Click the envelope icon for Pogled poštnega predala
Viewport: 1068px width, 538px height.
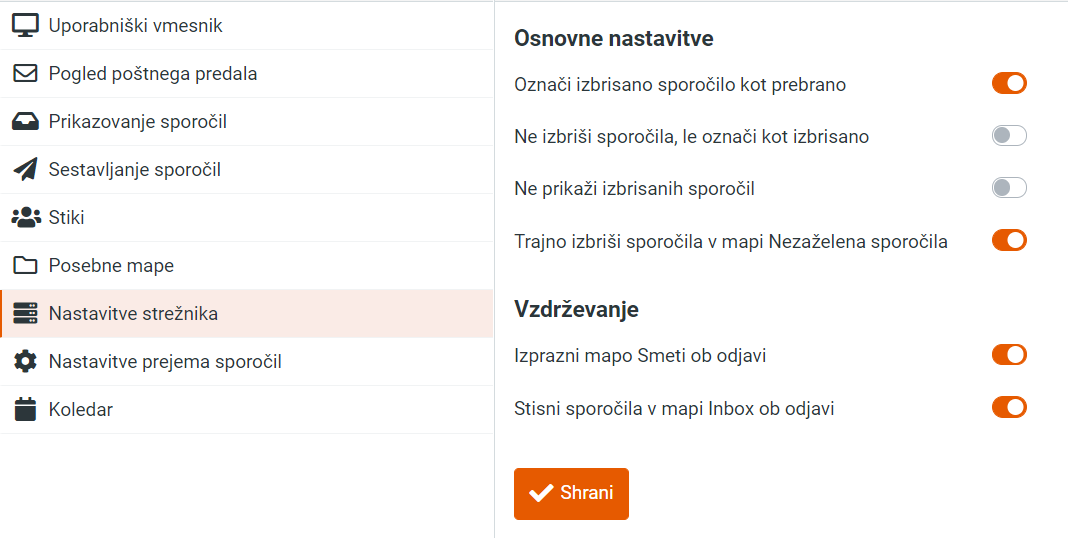coord(25,74)
